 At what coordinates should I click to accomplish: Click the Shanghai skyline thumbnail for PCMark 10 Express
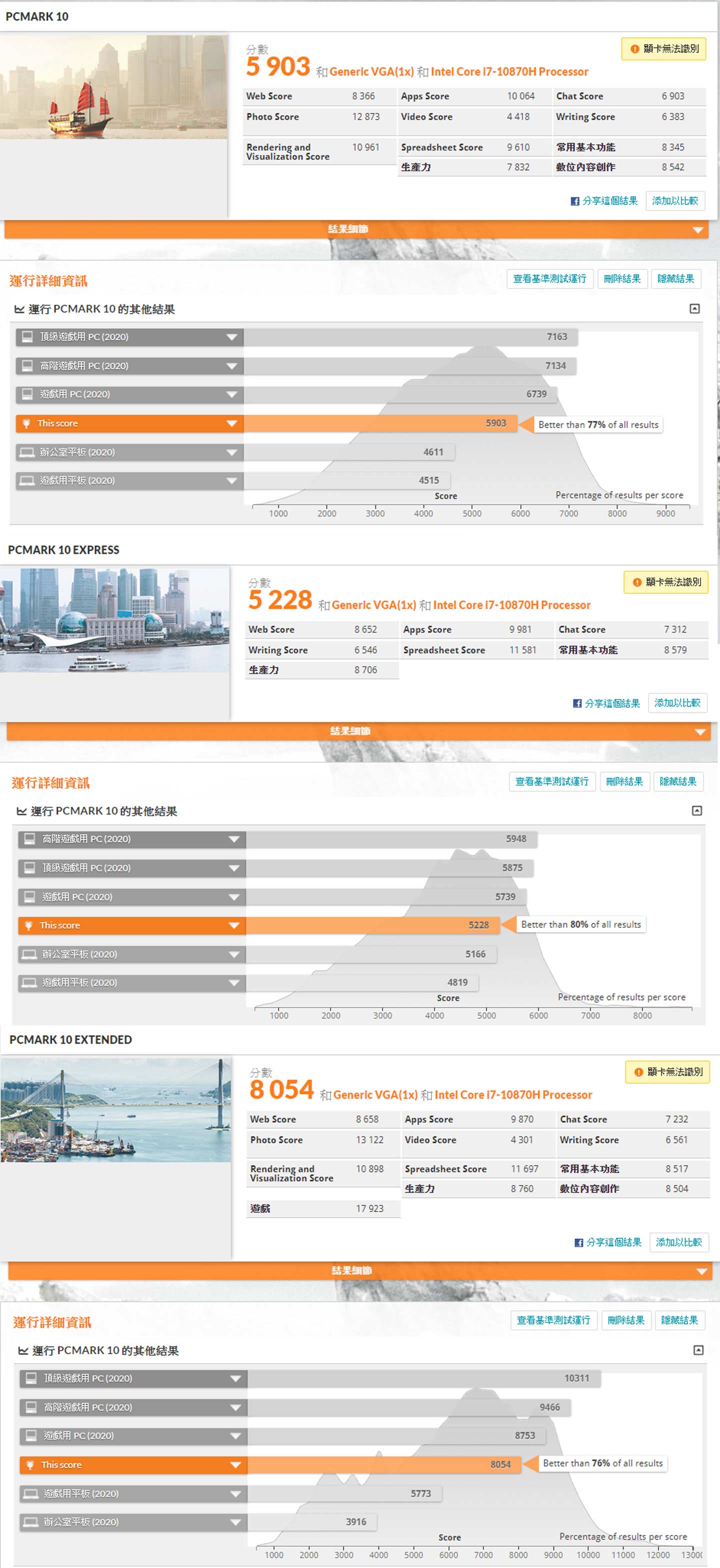114,620
